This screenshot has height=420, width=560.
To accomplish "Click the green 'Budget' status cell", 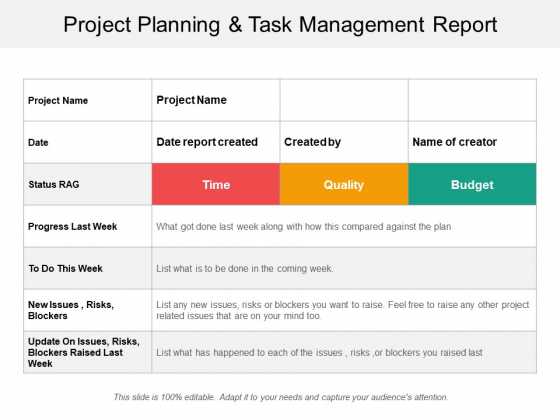I will pyautogui.click(x=472, y=184).
